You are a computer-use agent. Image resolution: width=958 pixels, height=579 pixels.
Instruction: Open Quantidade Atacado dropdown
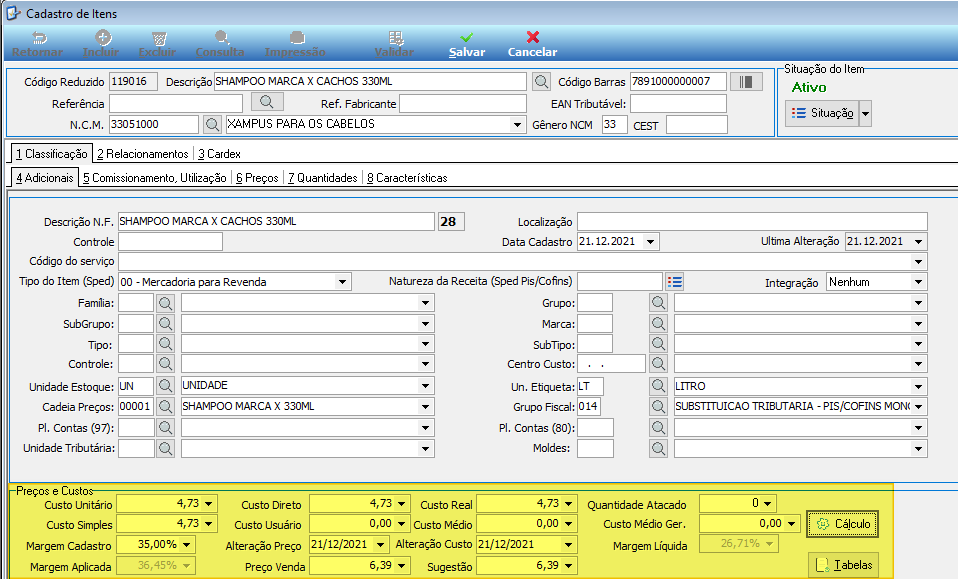pyautogui.click(x=768, y=504)
